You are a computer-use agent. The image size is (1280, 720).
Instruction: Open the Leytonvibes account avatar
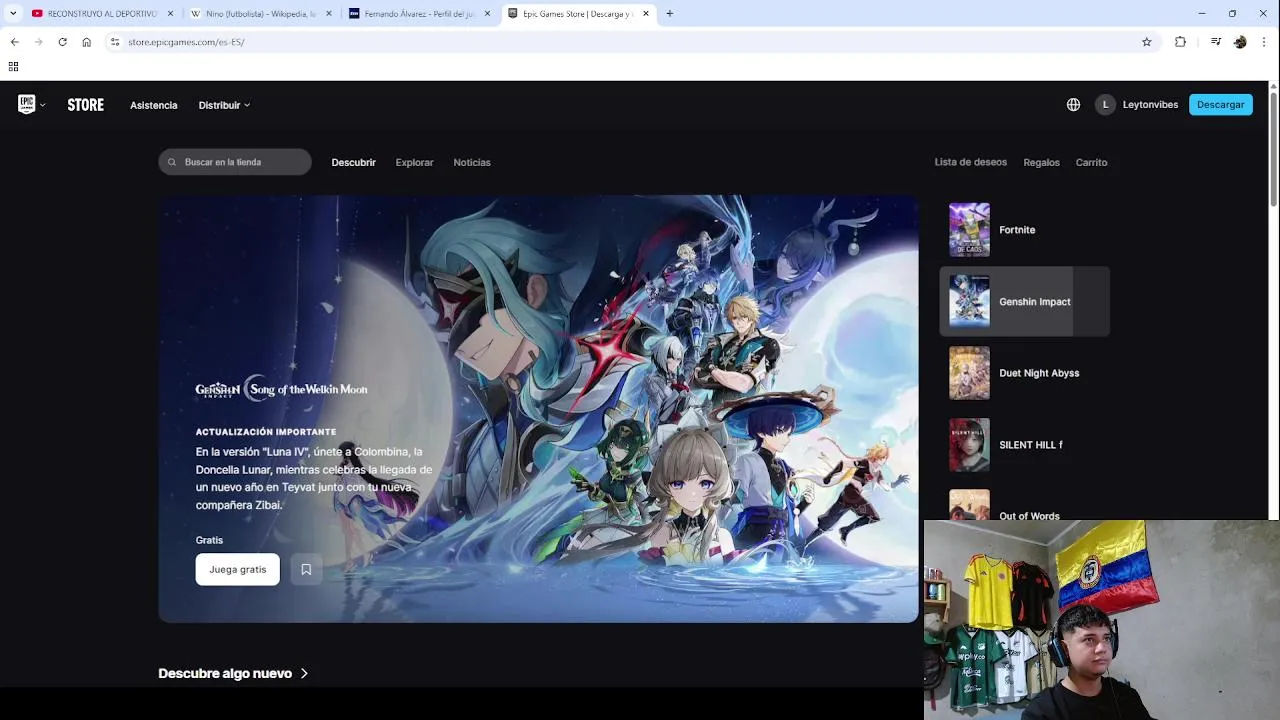pyautogui.click(x=1105, y=104)
